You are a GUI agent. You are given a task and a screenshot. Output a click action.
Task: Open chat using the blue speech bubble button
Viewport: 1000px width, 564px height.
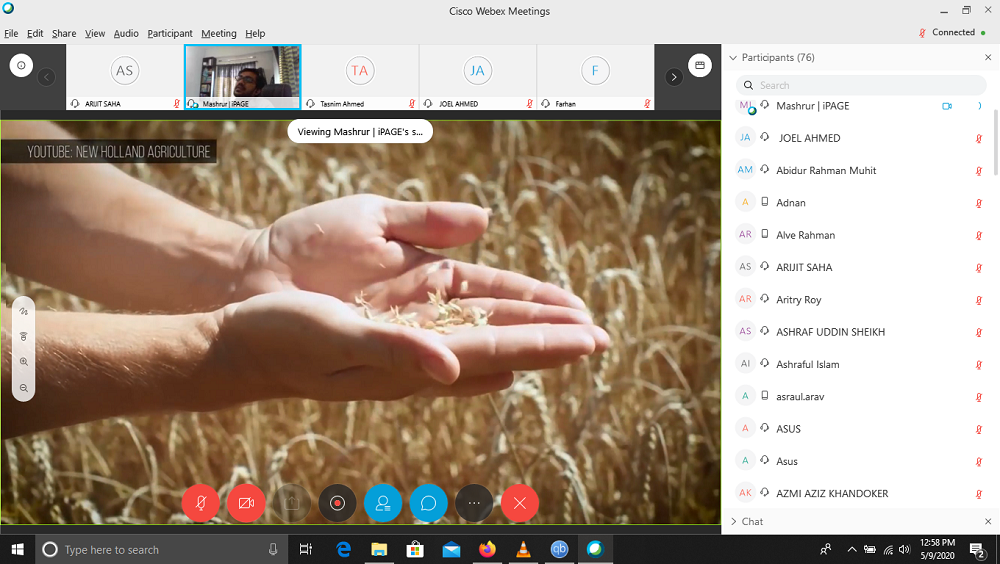coord(428,503)
